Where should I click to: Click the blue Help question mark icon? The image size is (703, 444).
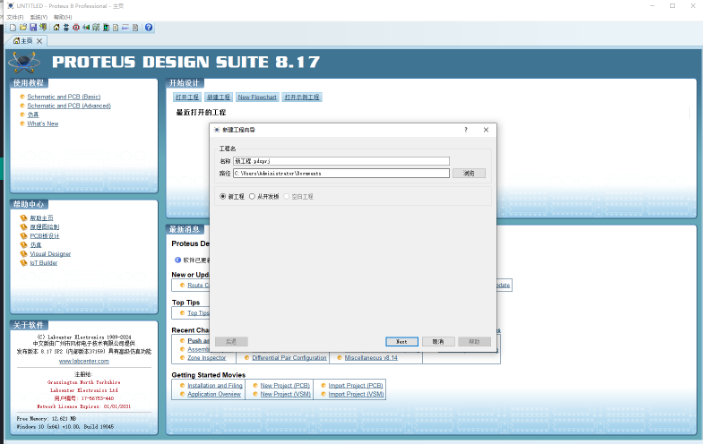point(148,27)
